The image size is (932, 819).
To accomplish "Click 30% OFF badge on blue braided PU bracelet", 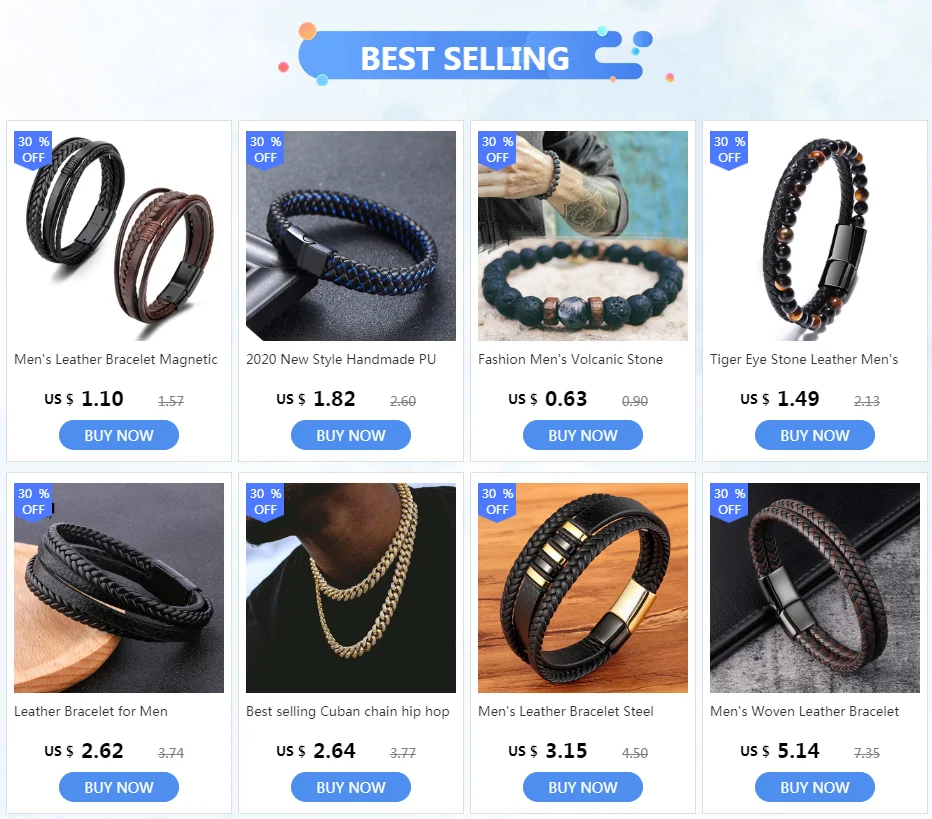I will [x=265, y=150].
